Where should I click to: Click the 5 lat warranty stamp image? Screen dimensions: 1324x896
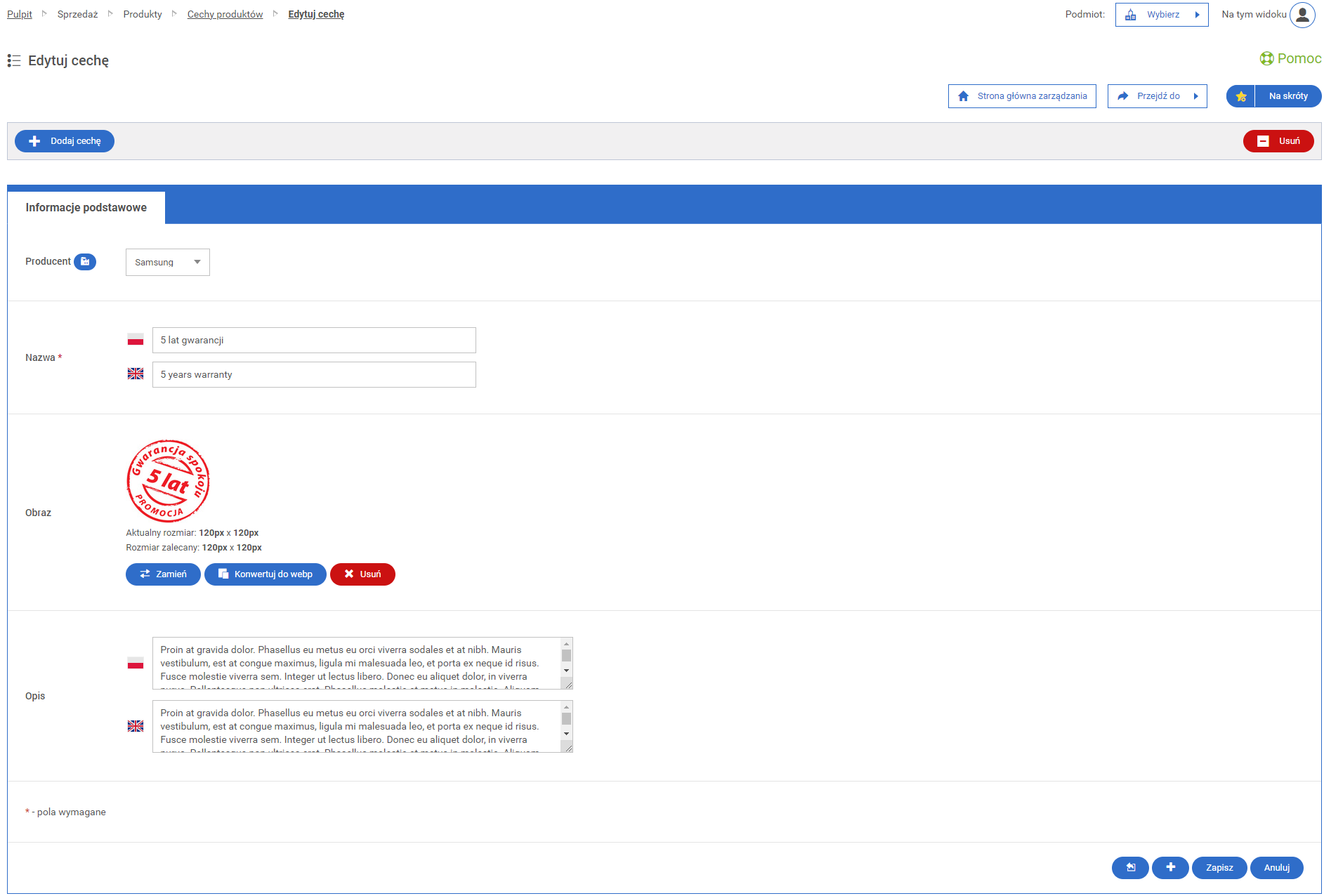(168, 481)
